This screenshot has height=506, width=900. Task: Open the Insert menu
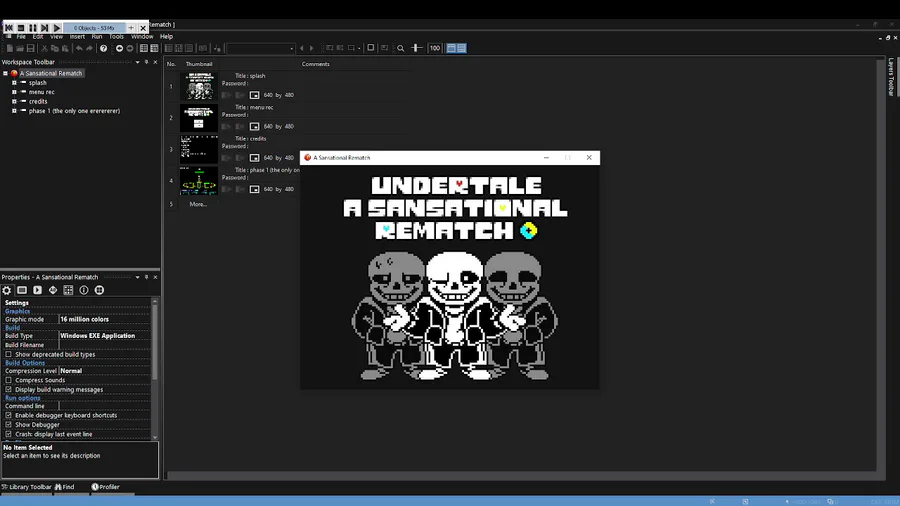tap(77, 36)
